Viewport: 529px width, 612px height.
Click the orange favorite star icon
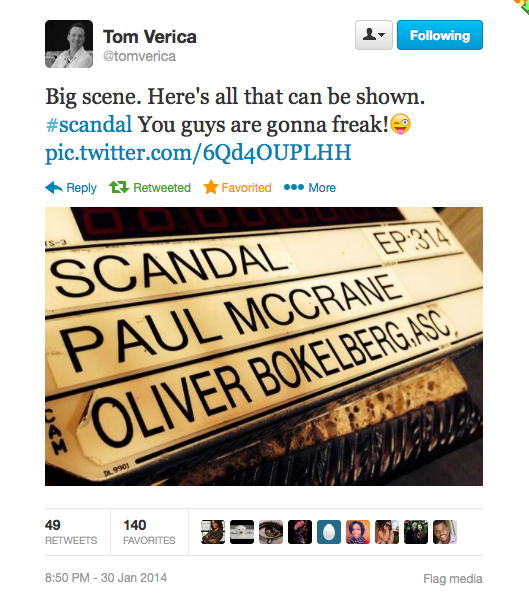(211, 187)
